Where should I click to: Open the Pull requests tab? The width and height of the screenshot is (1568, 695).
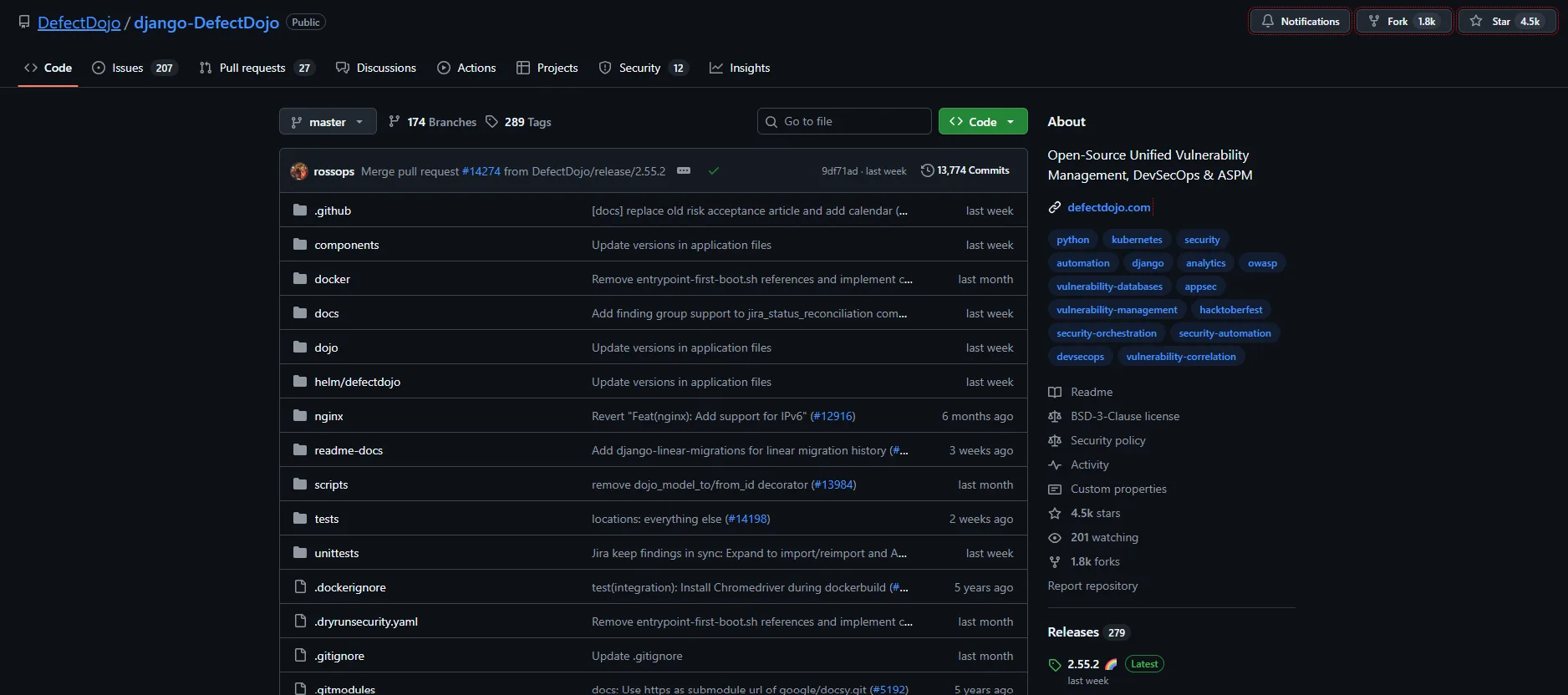pos(254,68)
